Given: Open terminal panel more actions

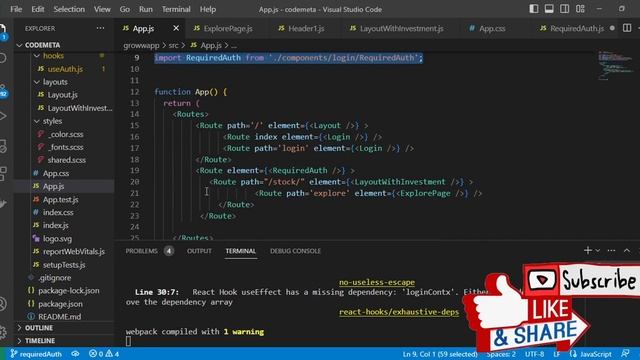Looking at the screenshot, I should [611, 250].
